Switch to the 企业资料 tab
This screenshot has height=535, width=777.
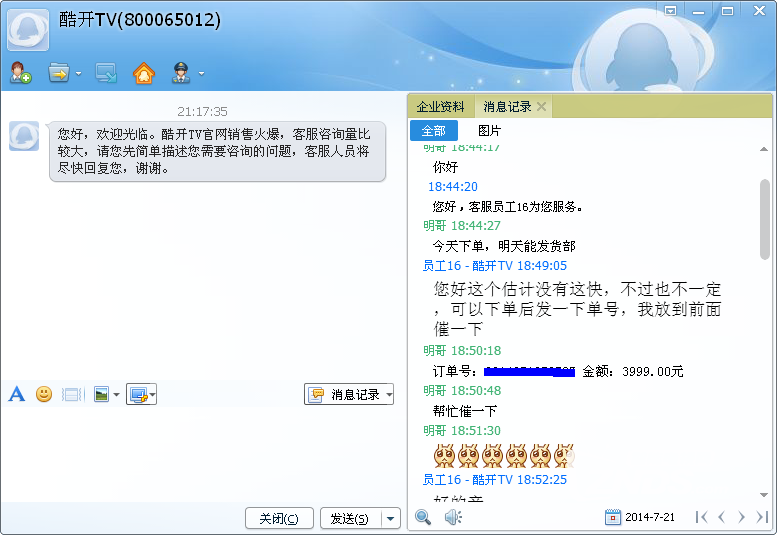[440, 107]
